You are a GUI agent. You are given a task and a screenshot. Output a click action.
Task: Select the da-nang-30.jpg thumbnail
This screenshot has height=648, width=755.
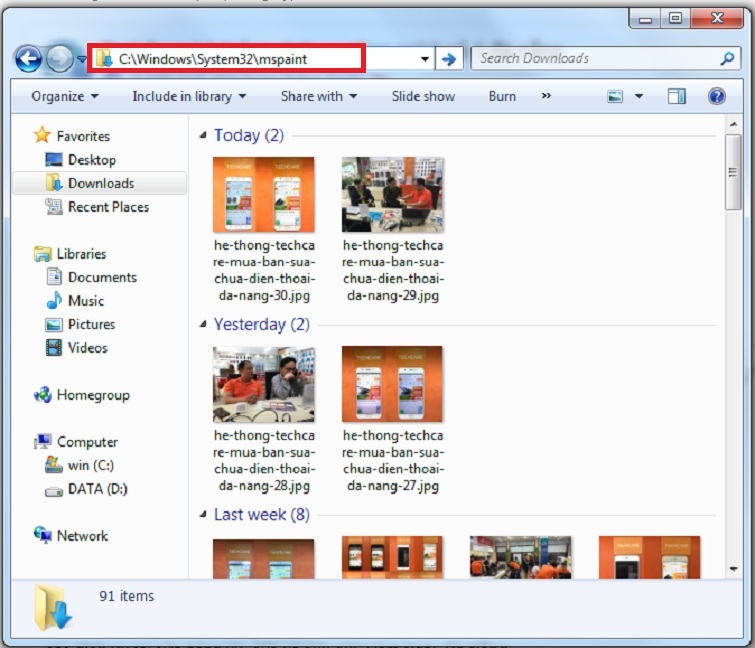click(x=264, y=194)
